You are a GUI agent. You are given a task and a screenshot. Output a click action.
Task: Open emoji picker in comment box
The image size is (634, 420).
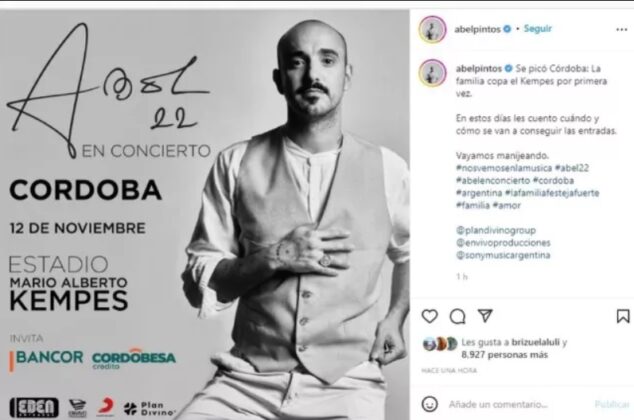coord(429,404)
